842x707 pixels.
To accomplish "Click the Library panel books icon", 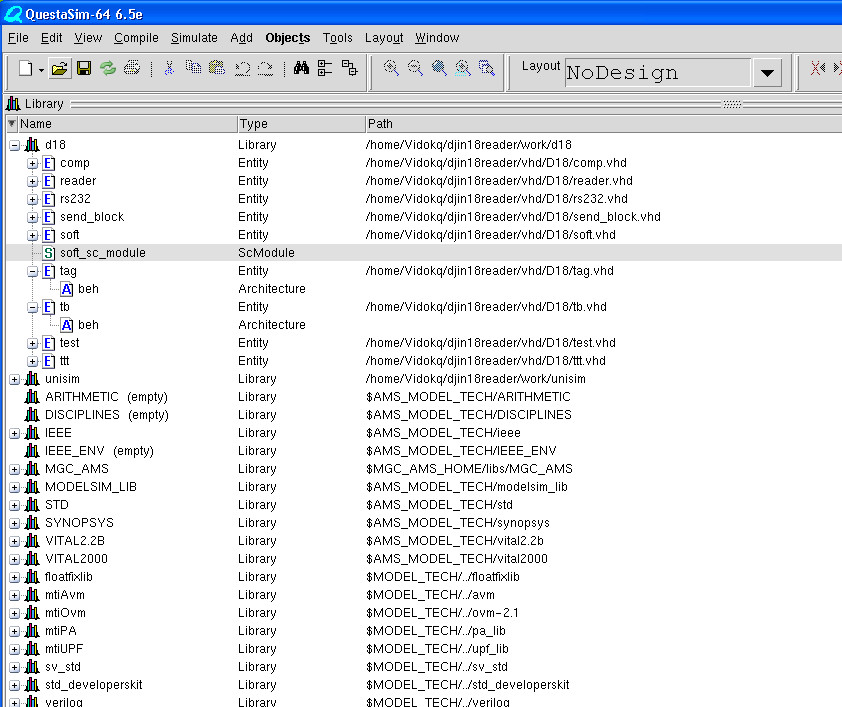I will coord(13,103).
